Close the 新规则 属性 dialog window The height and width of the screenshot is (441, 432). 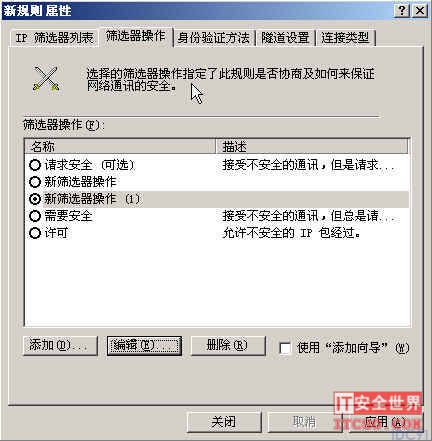tap(420, 11)
